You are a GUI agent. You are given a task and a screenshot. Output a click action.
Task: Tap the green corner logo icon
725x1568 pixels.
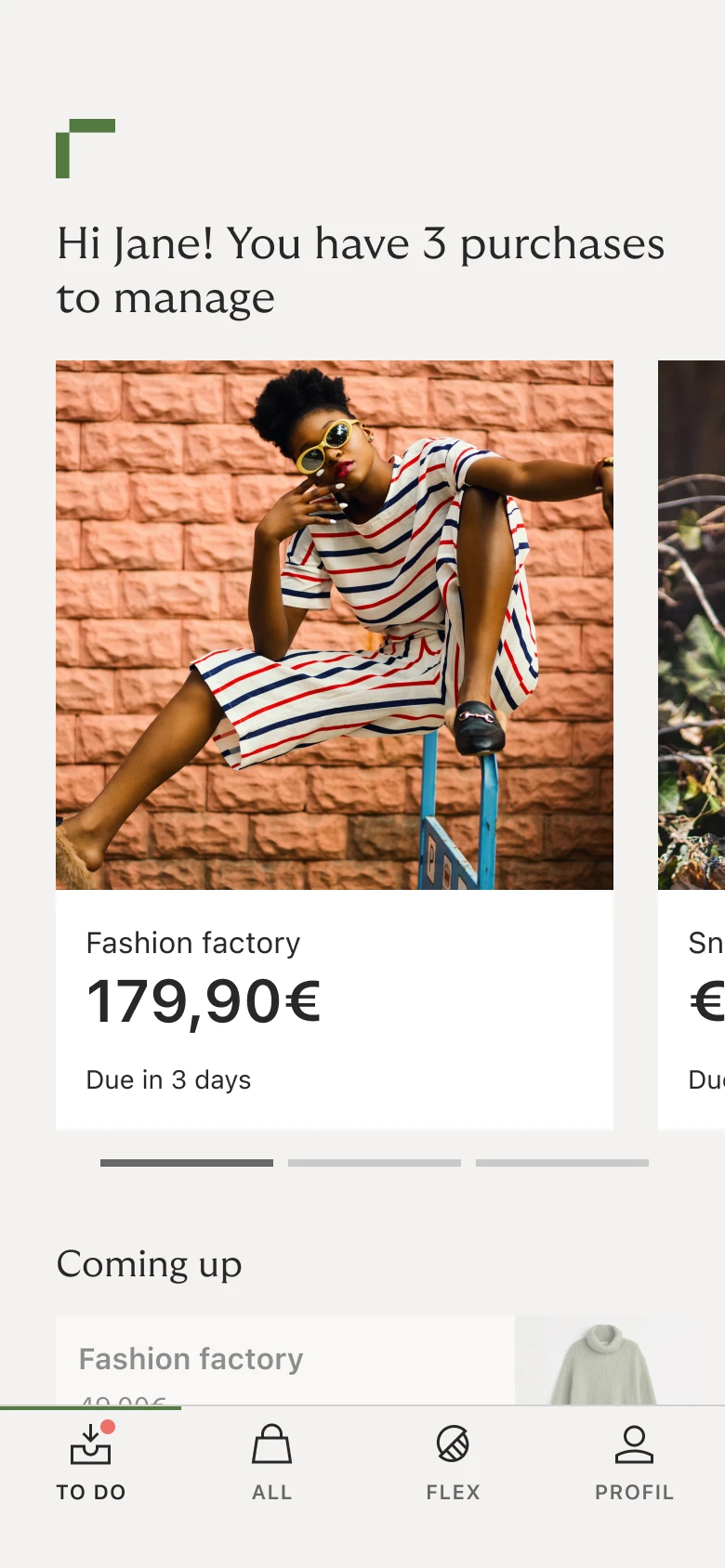pos(85,148)
